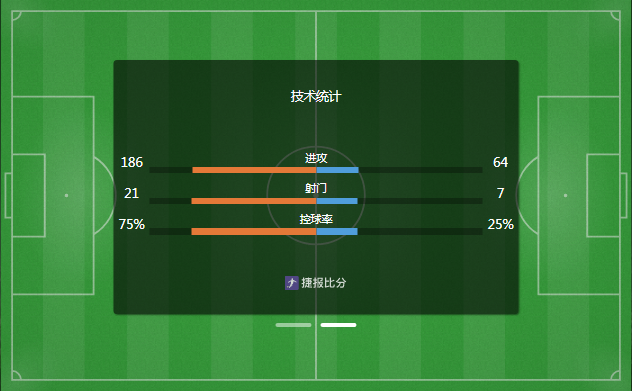Click the home shots value 21
632x391 pixels.
(x=131, y=193)
